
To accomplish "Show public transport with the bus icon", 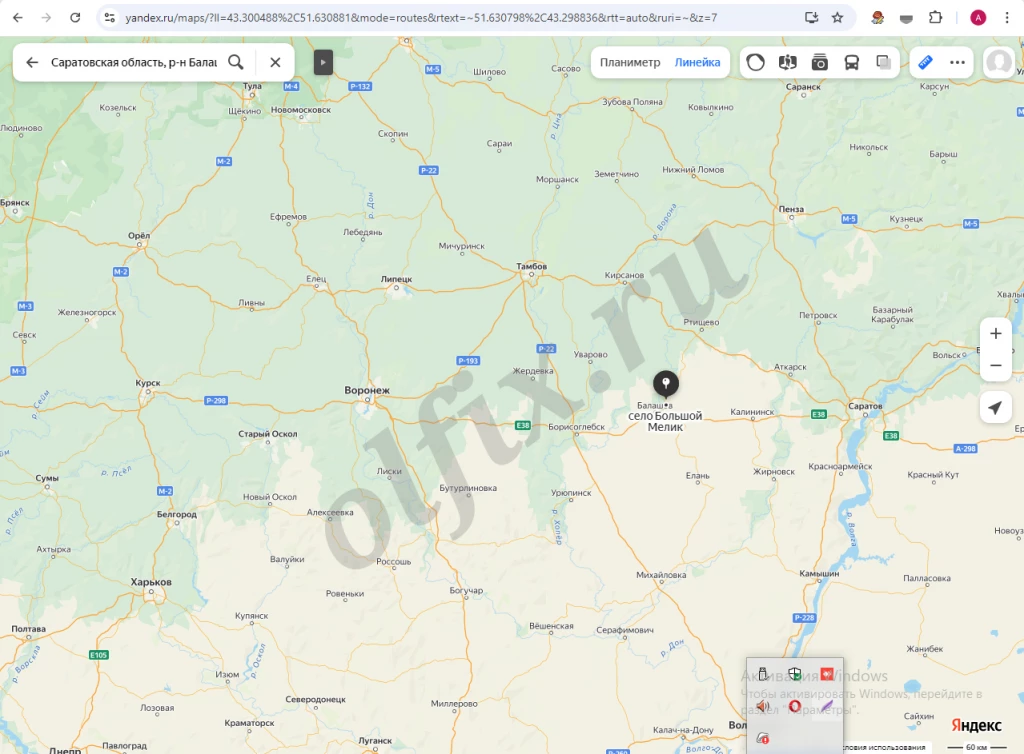I will (x=852, y=62).
